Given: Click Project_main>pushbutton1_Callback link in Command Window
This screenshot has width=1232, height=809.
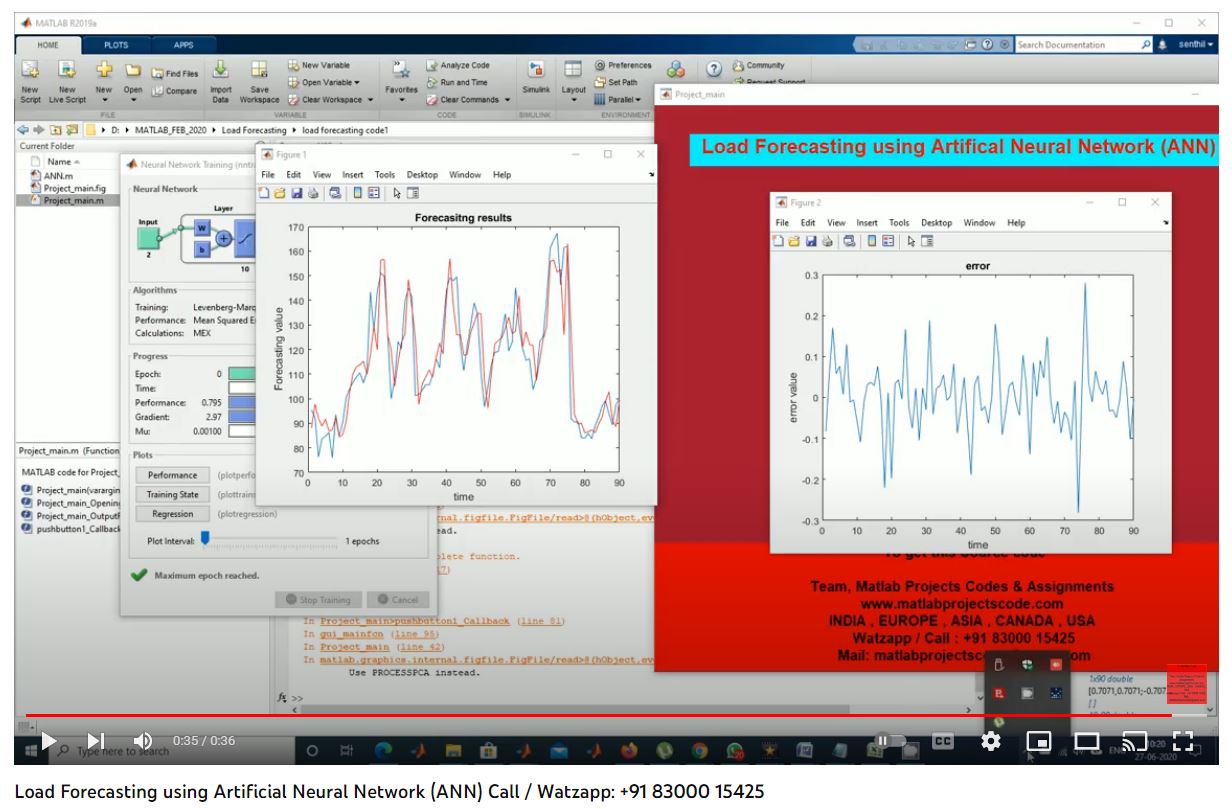Looking at the screenshot, I should tap(415, 621).
